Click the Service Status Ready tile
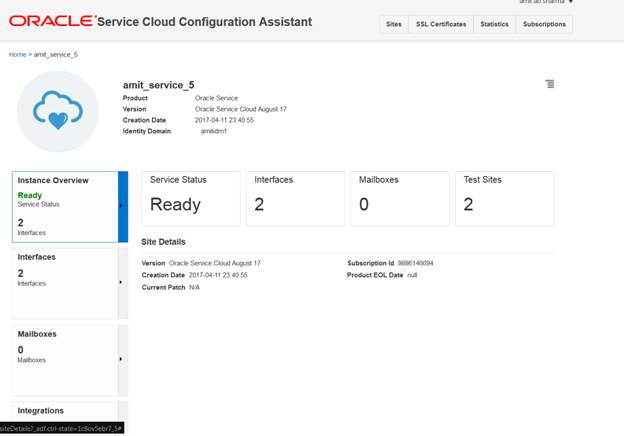Screen dimensions: 627x436 (x=191, y=199)
